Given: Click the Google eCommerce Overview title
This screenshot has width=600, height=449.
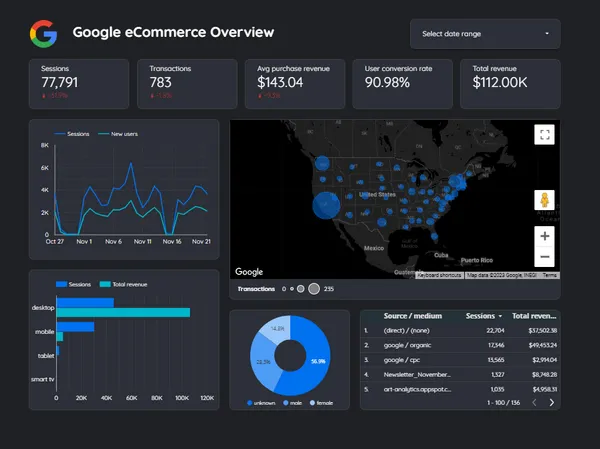Looking at the screenshot, I should [x=173, y=32].
